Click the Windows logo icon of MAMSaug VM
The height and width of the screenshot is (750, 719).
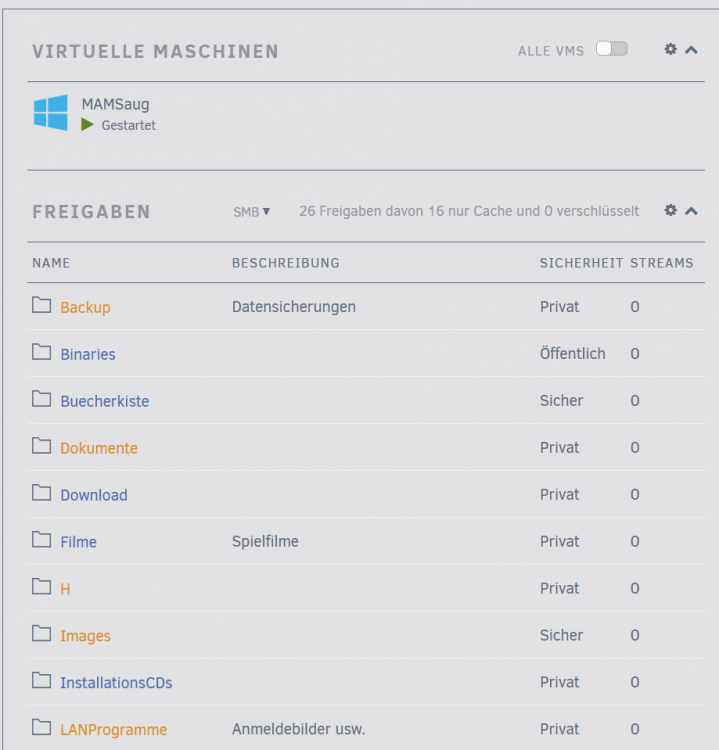coord(50,113)
